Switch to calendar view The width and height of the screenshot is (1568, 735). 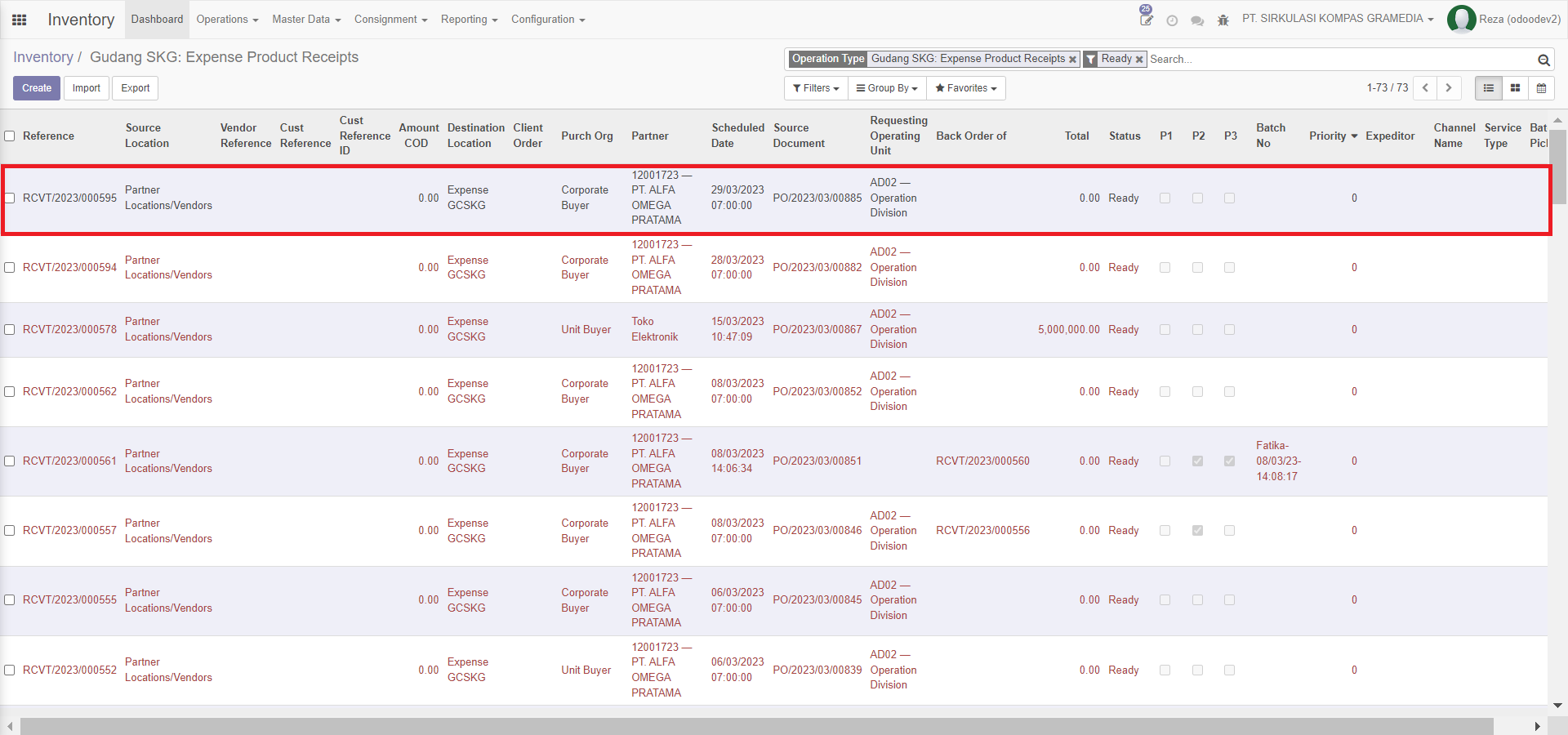coord(1541,88)
